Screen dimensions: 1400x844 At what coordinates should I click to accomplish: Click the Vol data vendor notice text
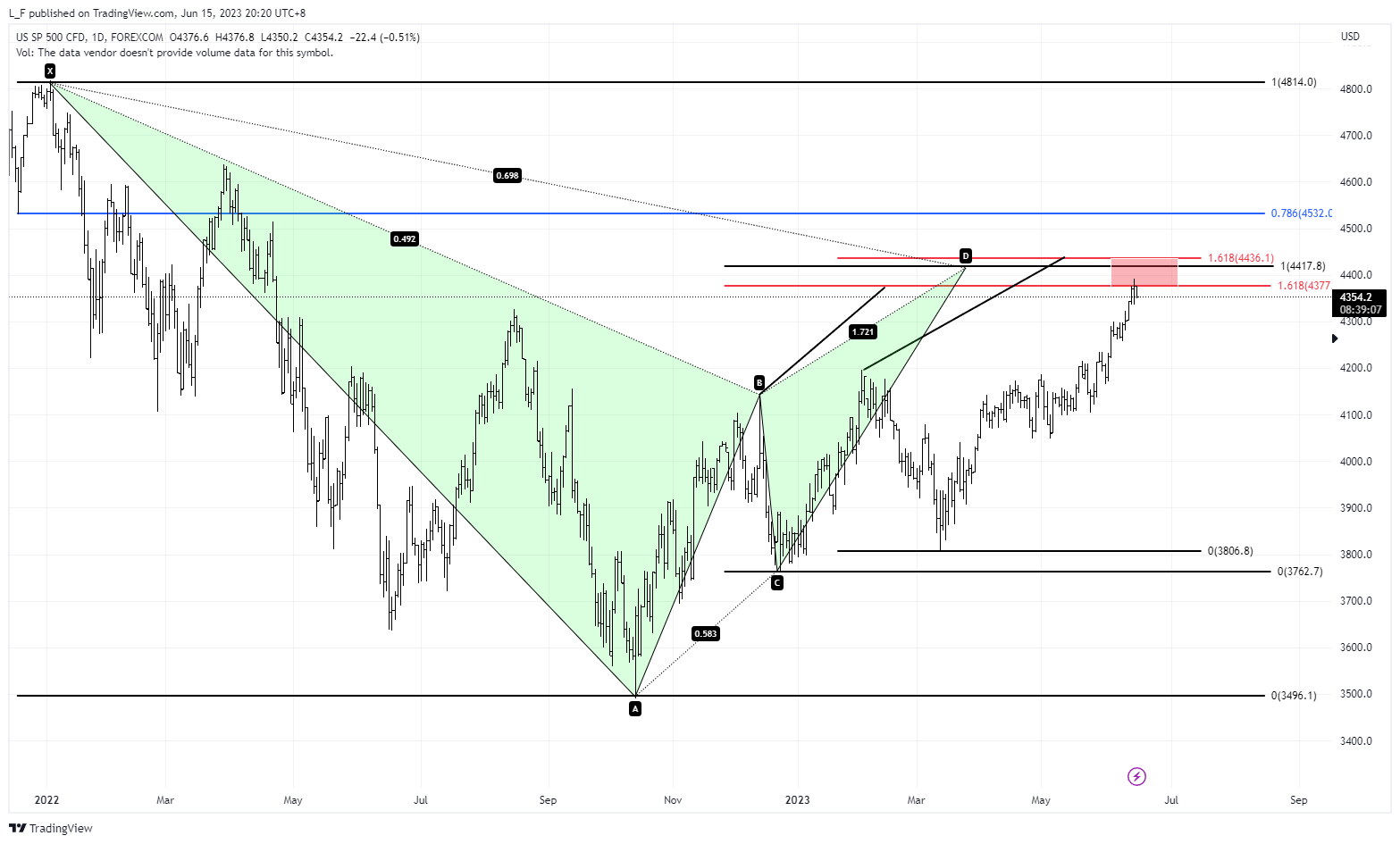(x=174, y=53)
